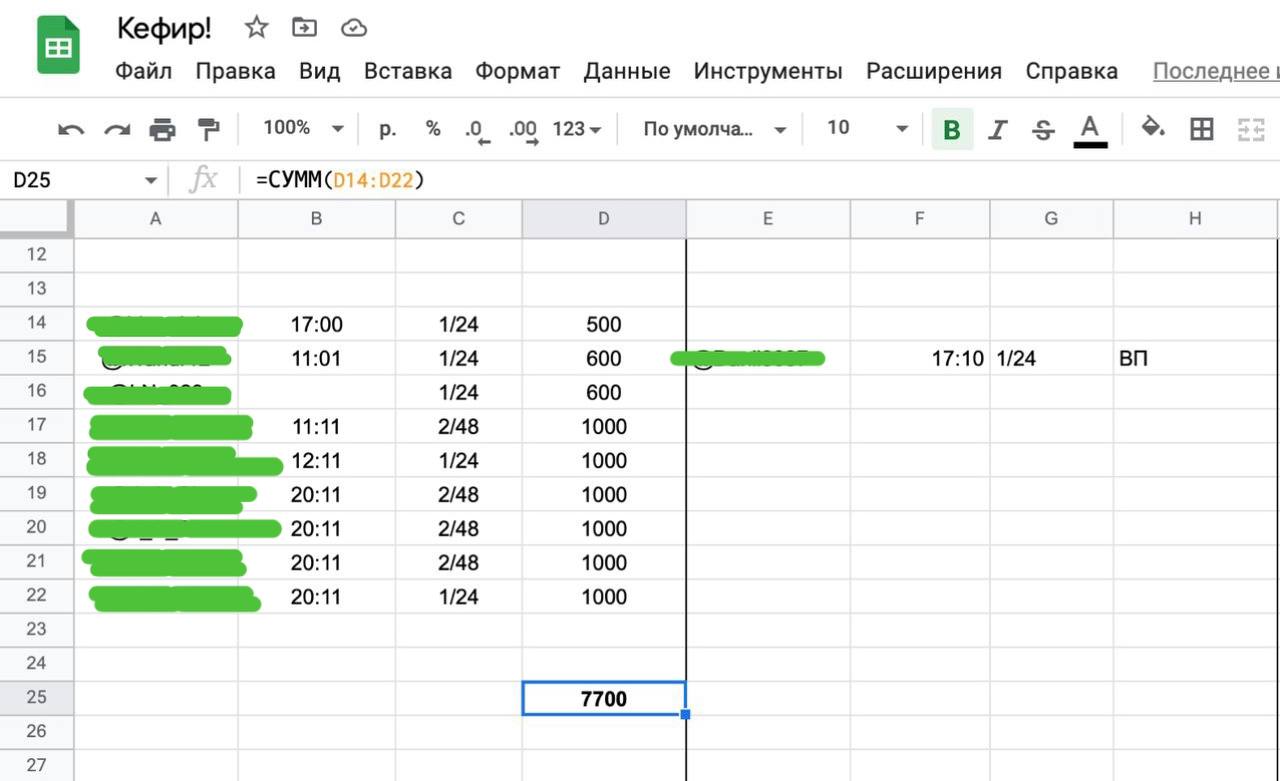Screen dimensions: 1280x781
Task: Click the select-all corner box
Action: tap(37, 219)
